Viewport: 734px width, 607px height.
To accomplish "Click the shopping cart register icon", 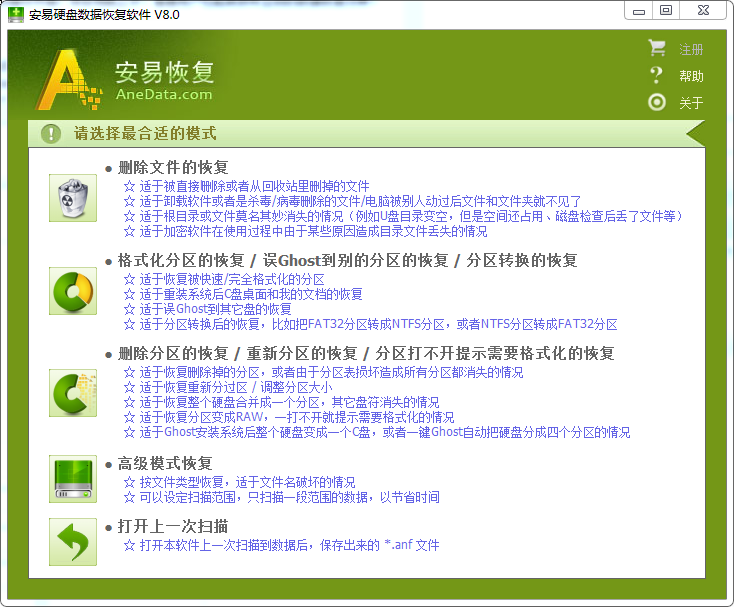I will point(657,48).
